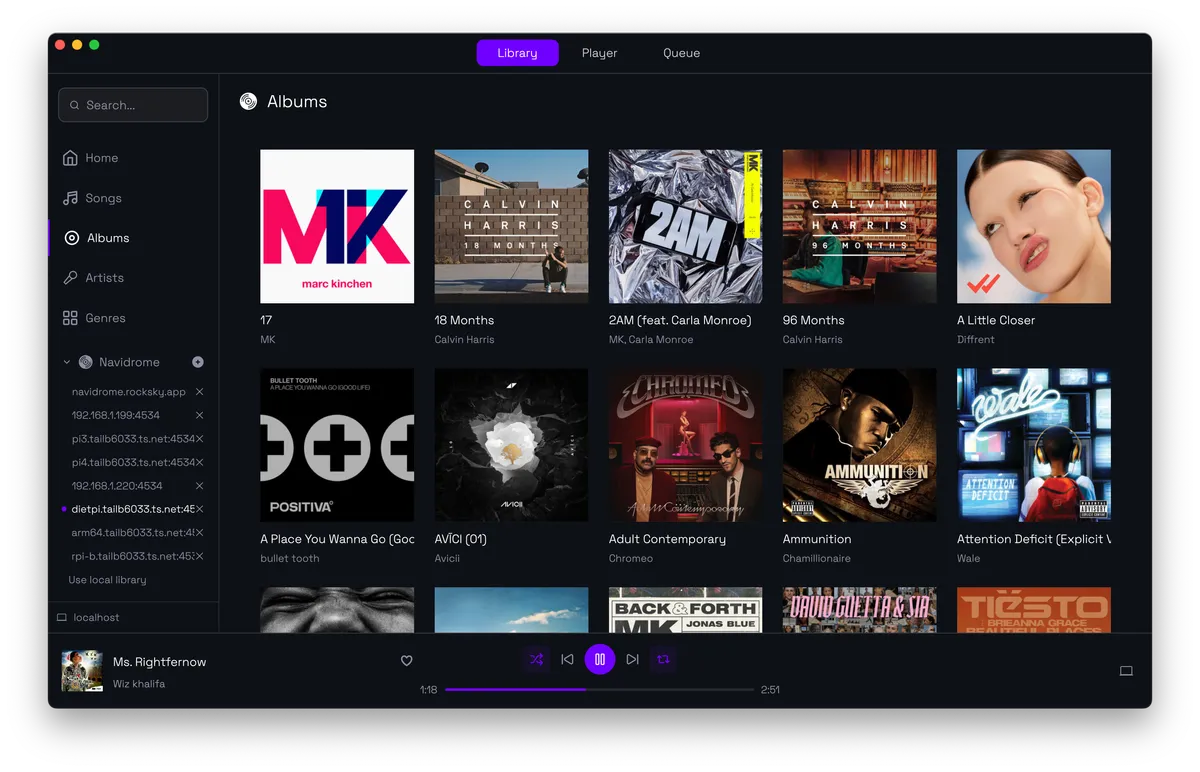Like the current song with heart icon
Screen dimensions: 1200x772
pyautogui.click(x=406, y=661)
